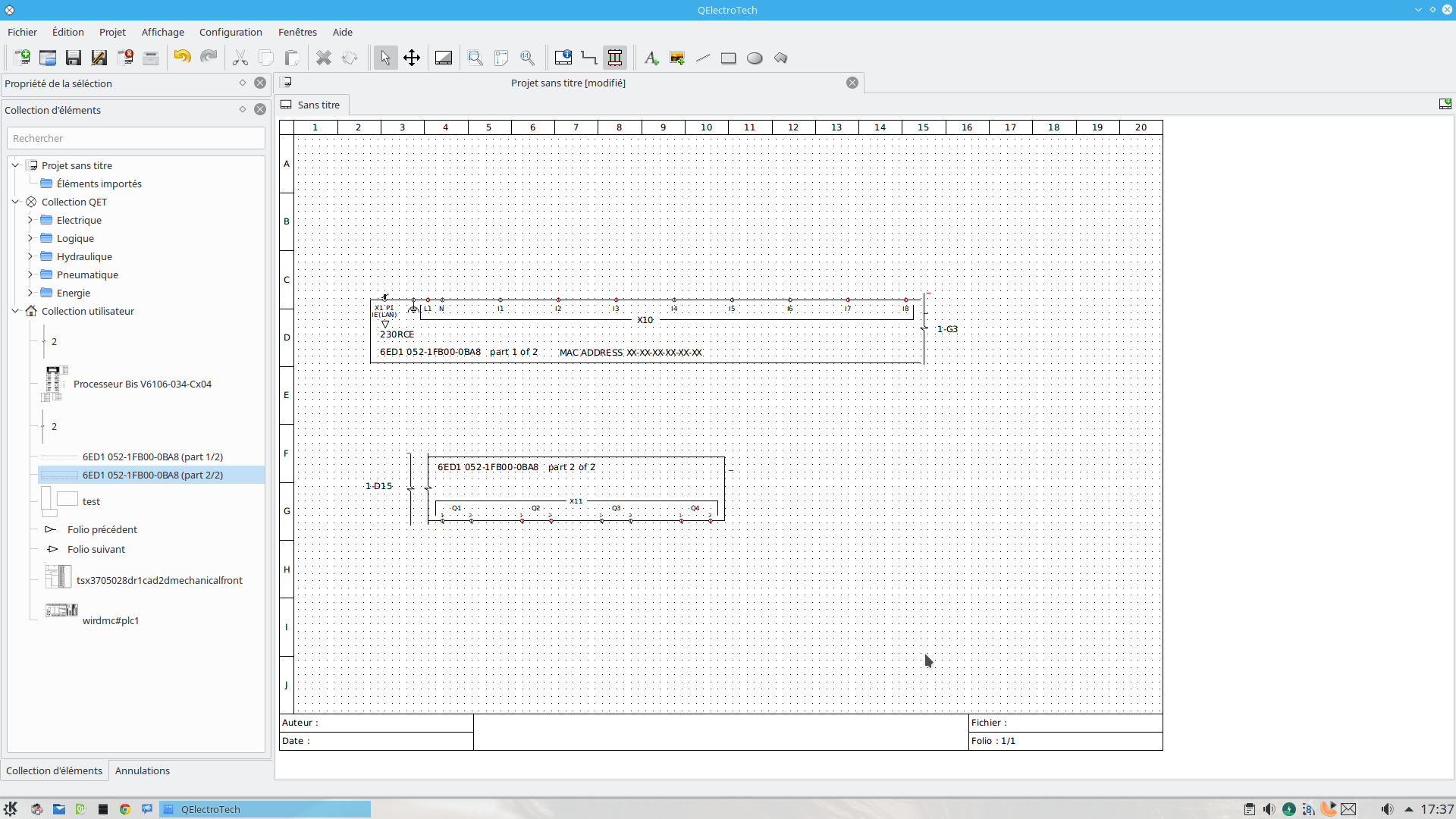Select the ellipse drawing tool
The width and height of the screenshot is (1456, 819).
click(755, 58)
